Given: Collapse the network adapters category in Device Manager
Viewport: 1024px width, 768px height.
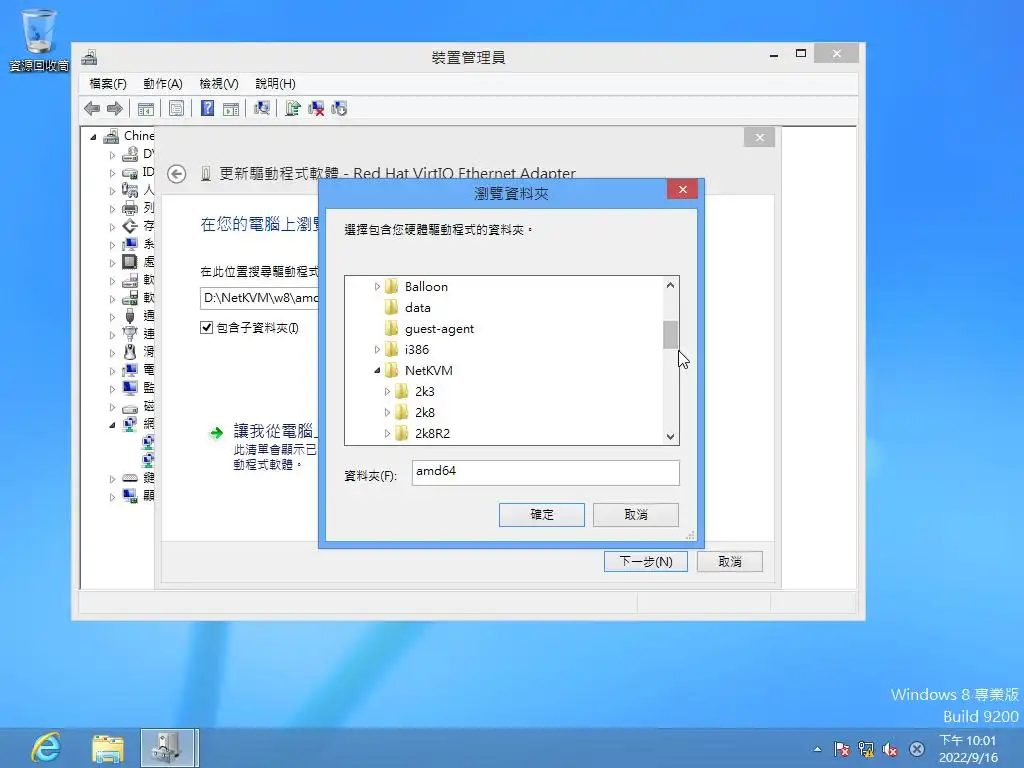Looking at the screenshot, I should coord(112,424).
